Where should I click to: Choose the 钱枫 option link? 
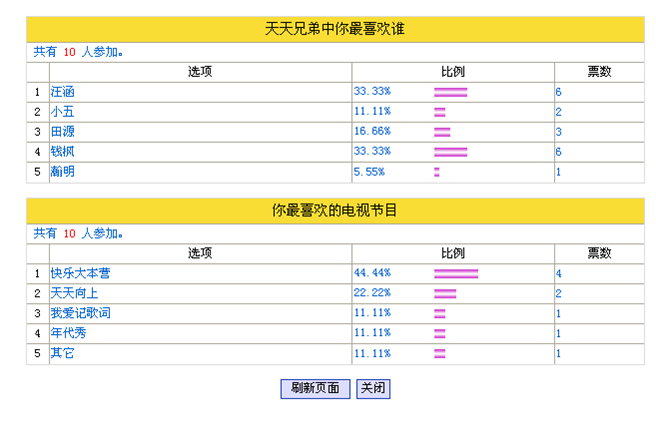click(x=62, y=152)
